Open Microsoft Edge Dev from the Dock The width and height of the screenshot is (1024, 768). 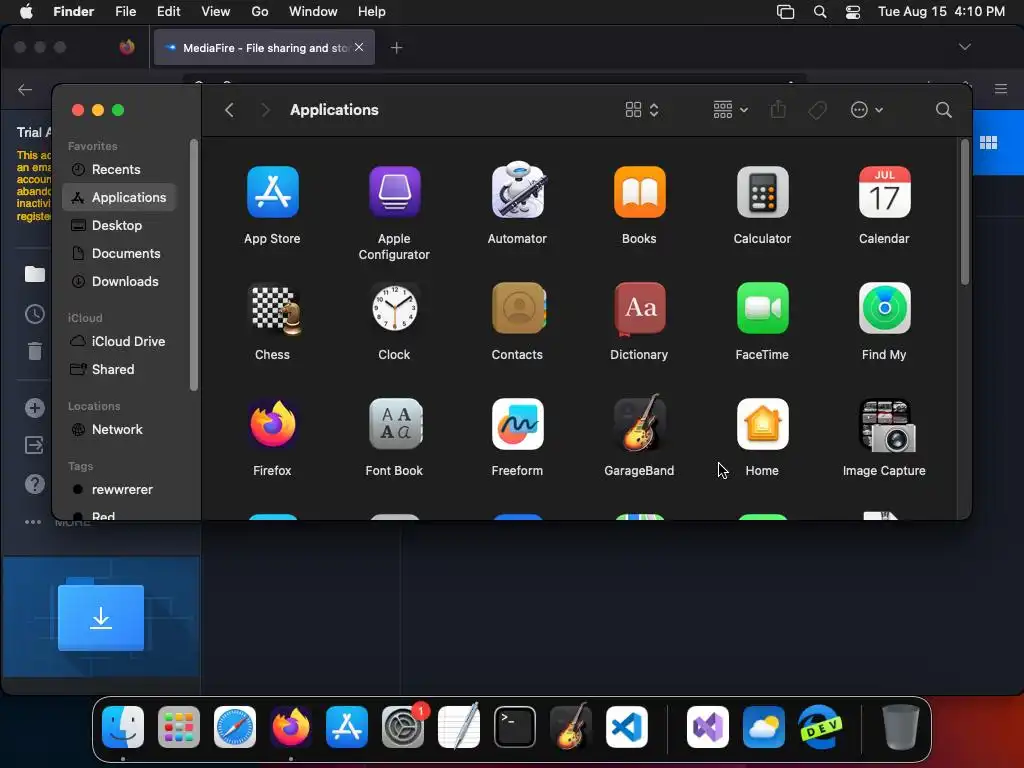point(820,726)
